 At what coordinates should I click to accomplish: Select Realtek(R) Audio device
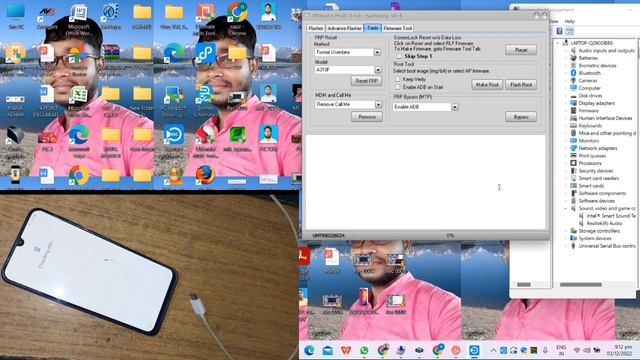pos(604,223)
